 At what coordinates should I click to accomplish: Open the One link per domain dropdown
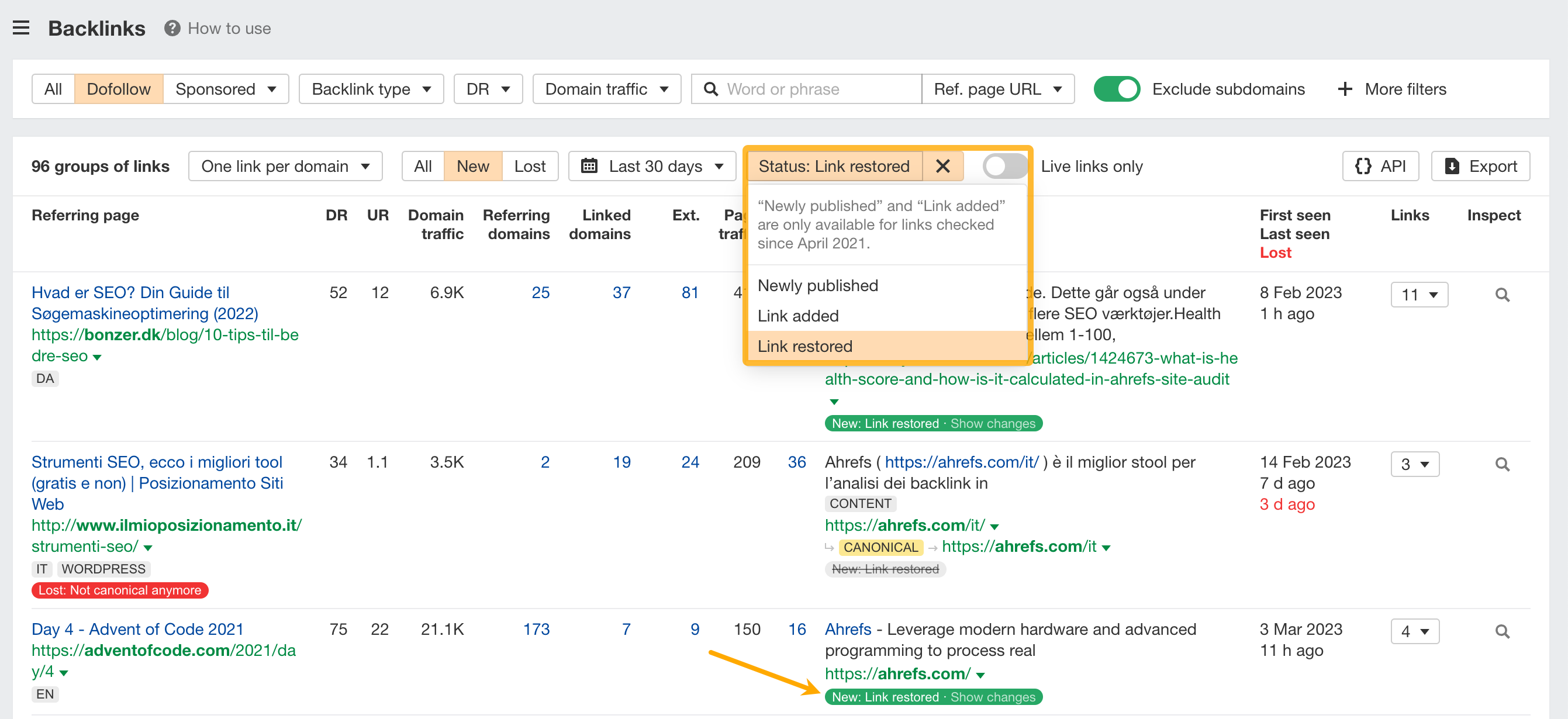(285, 166)
